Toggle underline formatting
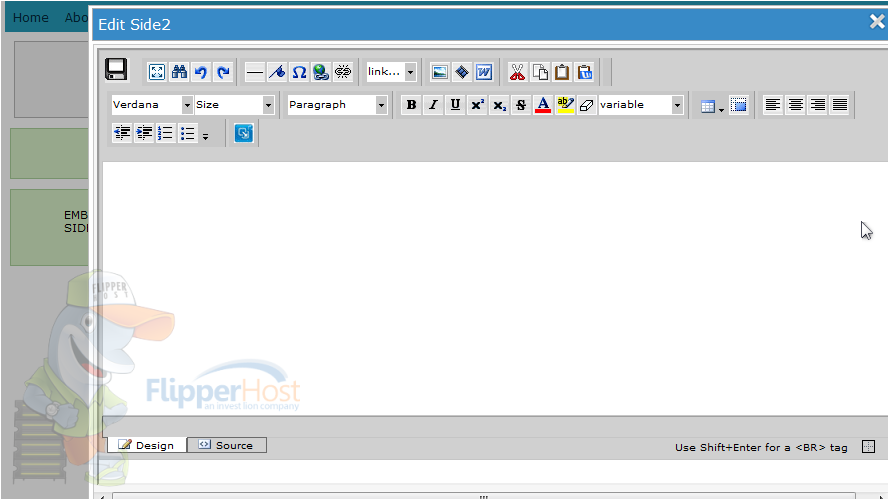This screenshot has width=889, height=500. click(455, 105)
